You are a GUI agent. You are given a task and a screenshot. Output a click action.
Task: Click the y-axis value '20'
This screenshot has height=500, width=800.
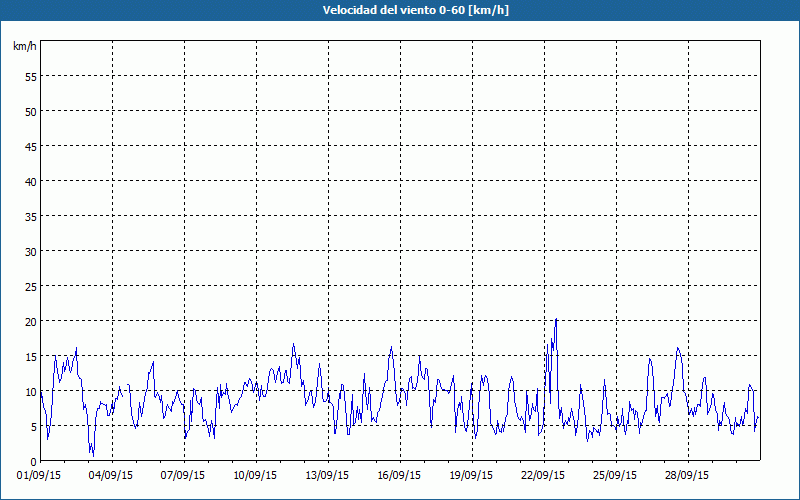[x=31, y=321]
